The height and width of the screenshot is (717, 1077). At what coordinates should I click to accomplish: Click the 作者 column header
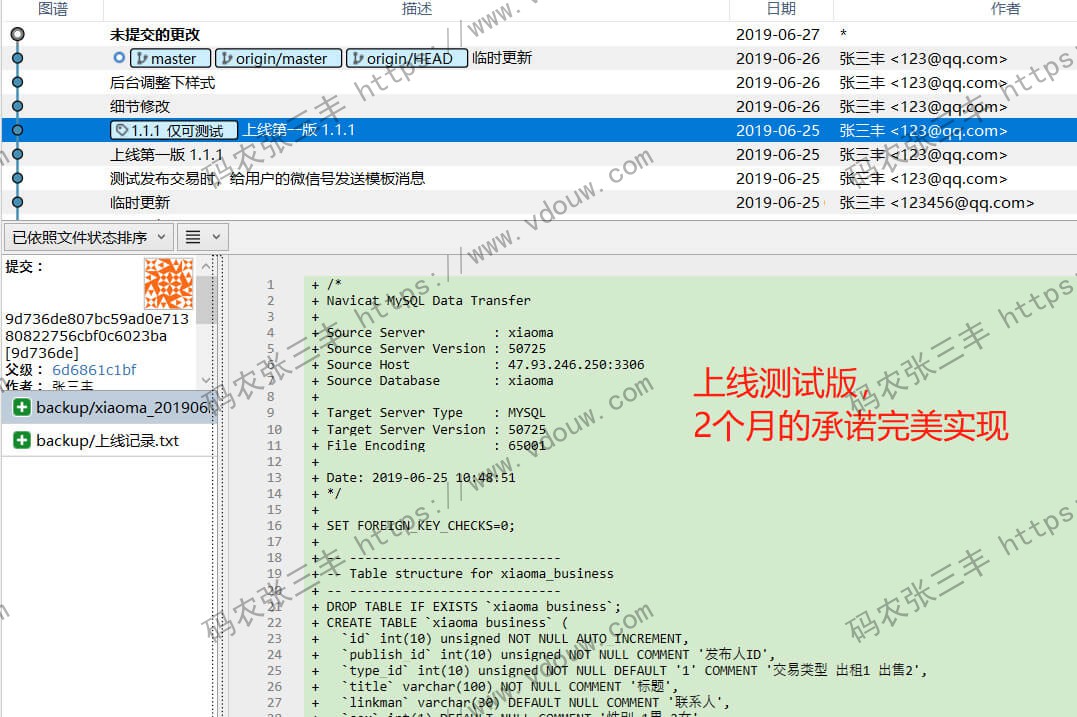tap(1005, 9)
